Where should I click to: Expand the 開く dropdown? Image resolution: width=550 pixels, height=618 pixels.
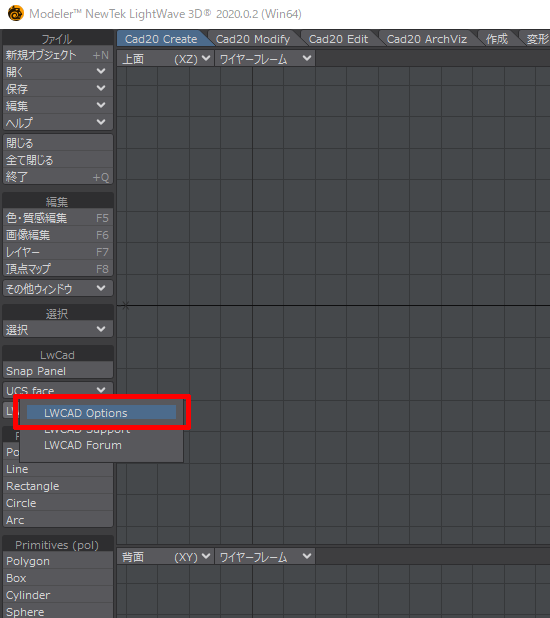[x=58, y=72]
